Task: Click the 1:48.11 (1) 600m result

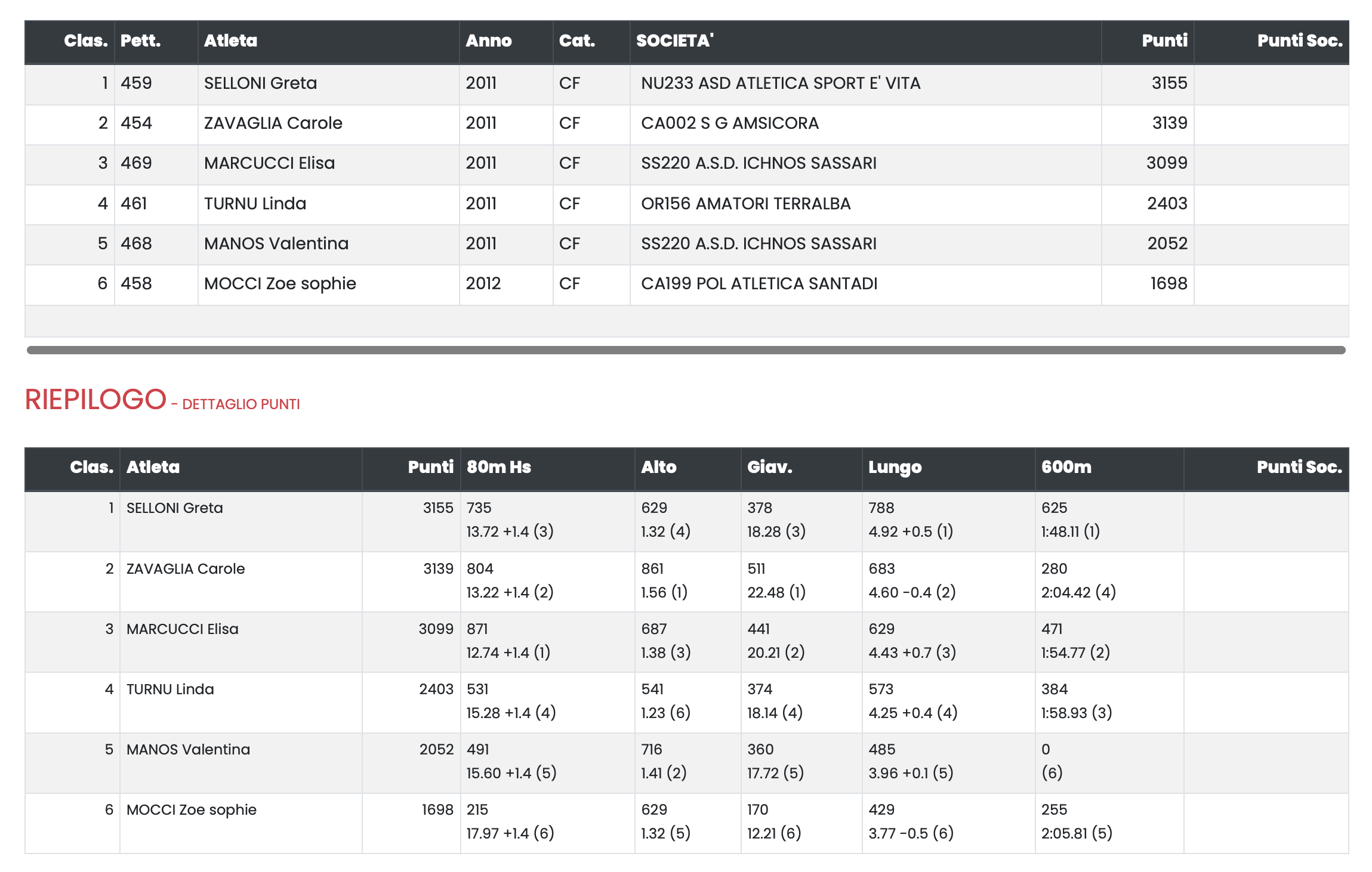Action: (x=1071, y=531)
